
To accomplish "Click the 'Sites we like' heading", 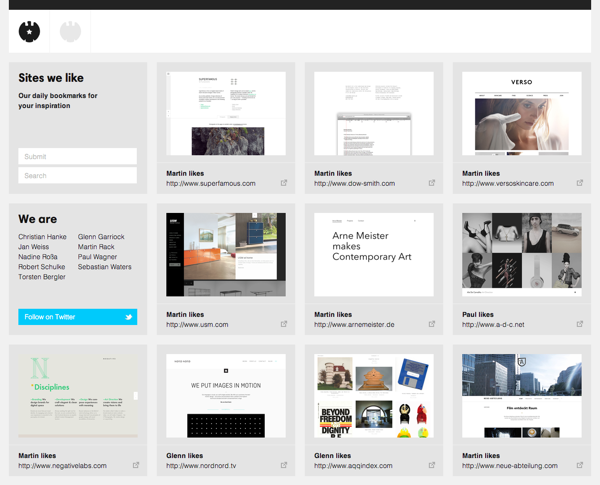I will [51, 78].
